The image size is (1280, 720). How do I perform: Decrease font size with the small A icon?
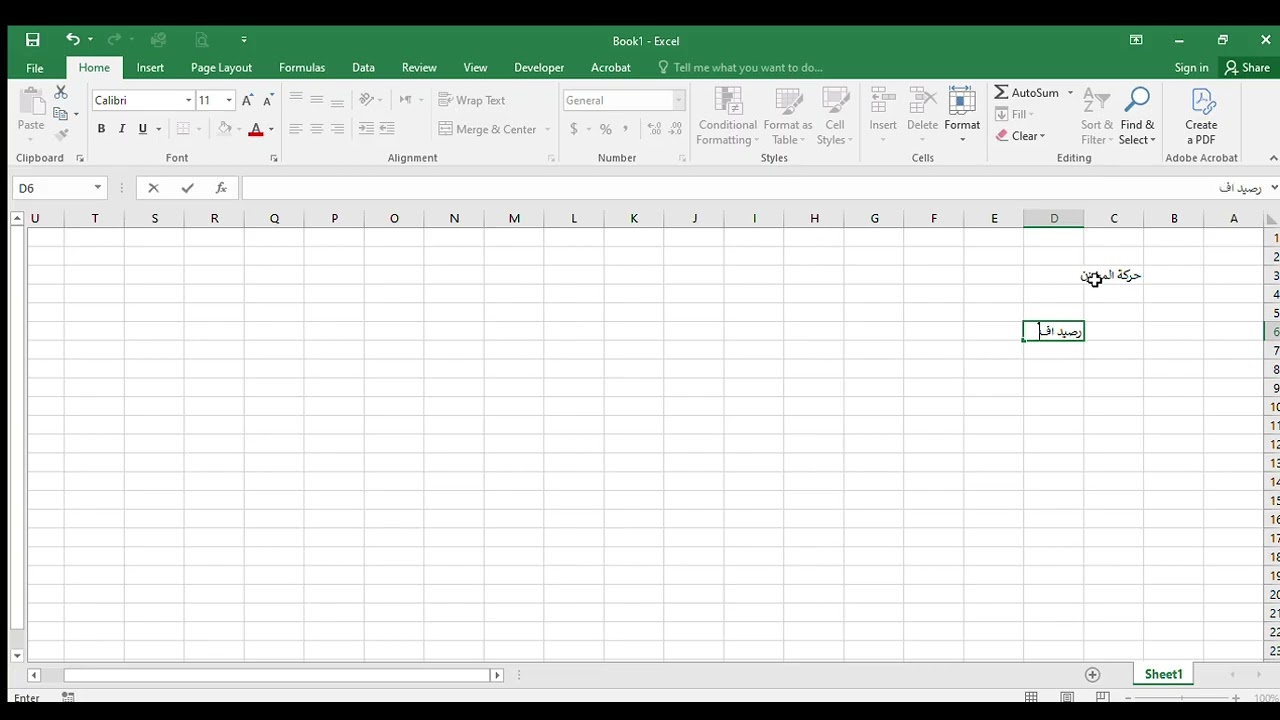click(x=268, y=100)
